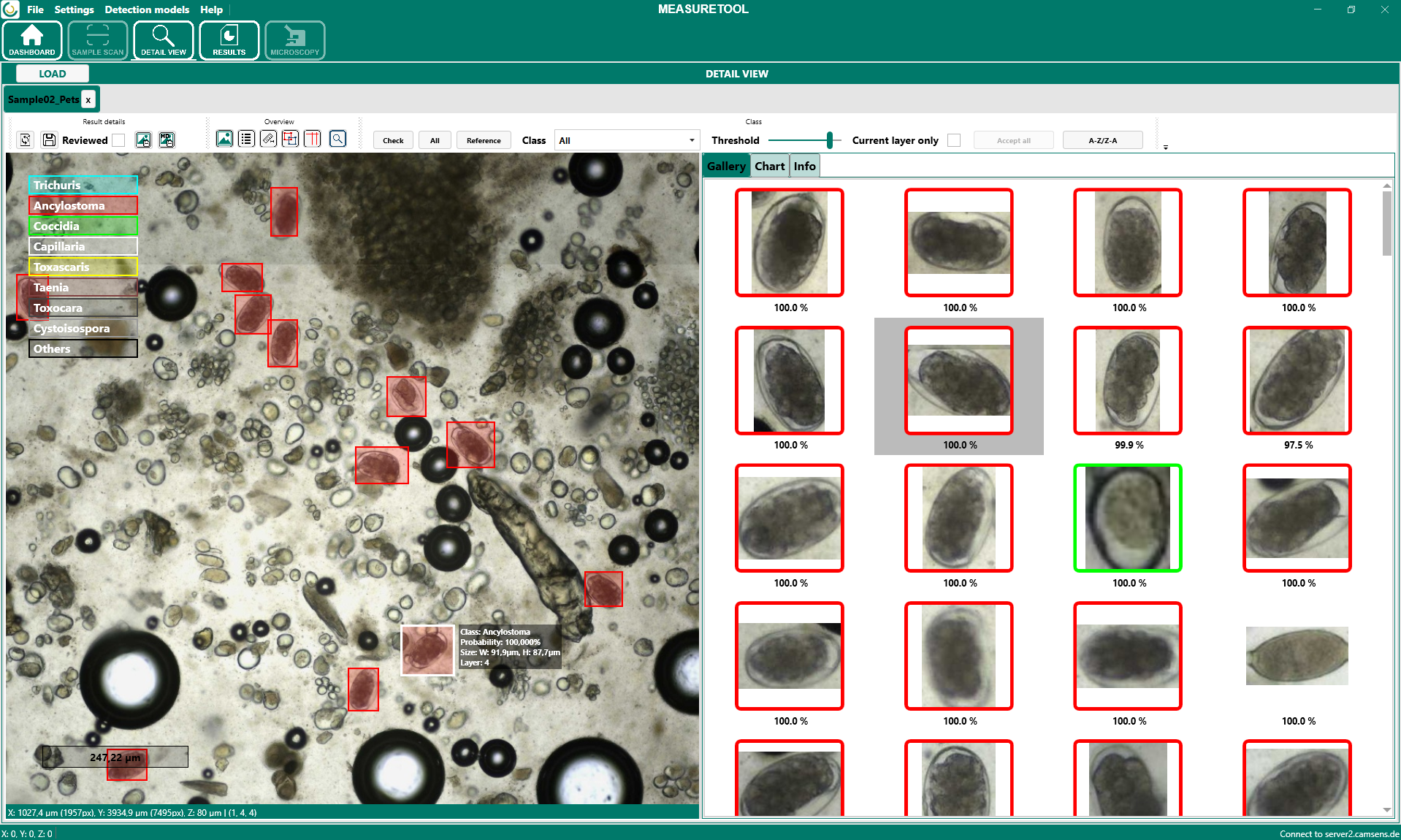Image resolution: width=1401 pixels, height=840 pixels.
Task: Click the save result icon
Action: pos(49,140)
